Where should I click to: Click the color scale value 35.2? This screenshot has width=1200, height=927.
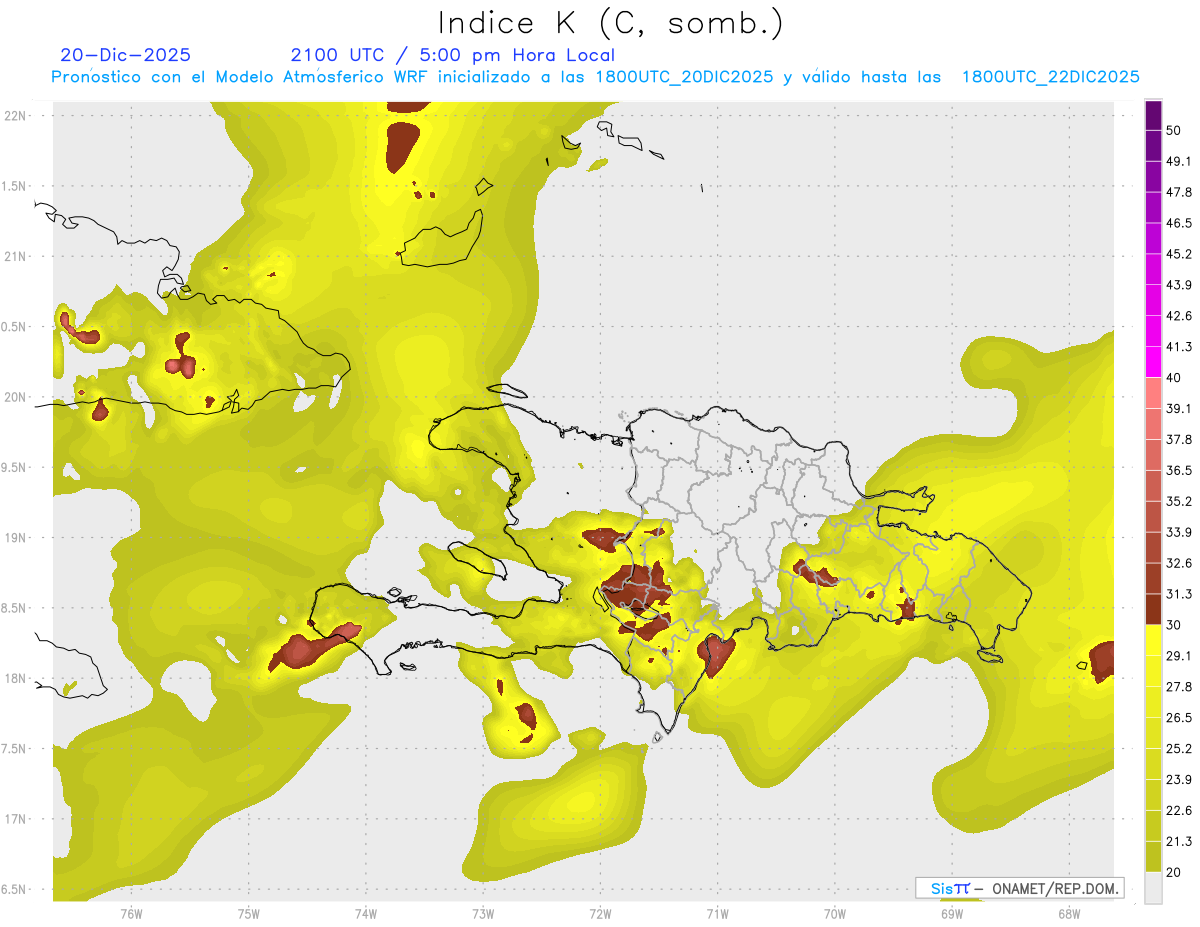click(x=1179, y=501)
